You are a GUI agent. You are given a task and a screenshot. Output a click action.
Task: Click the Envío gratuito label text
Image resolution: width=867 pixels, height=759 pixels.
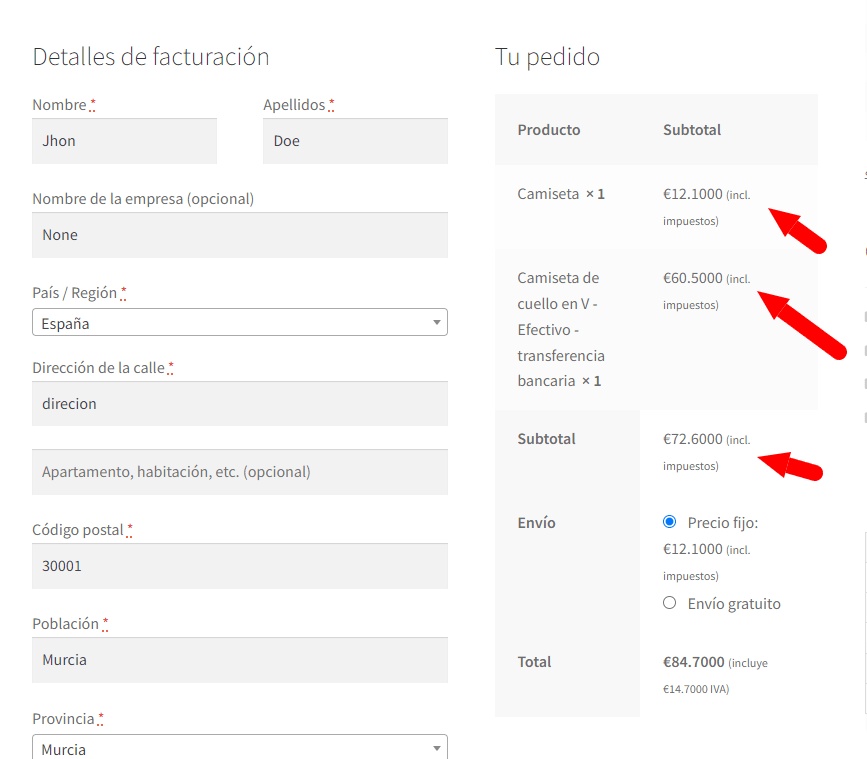tap(734, 604)
